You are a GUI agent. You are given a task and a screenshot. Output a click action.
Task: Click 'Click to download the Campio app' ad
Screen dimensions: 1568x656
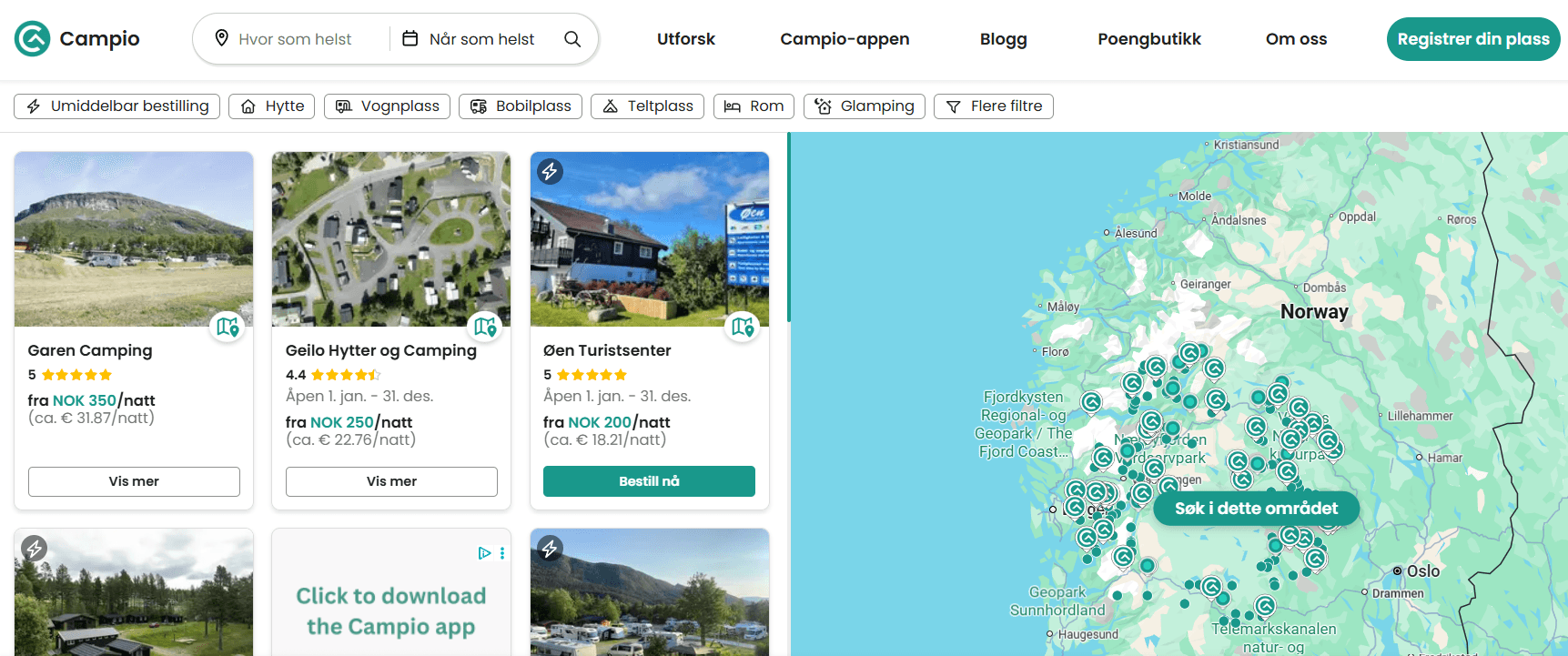click(391, 611)
